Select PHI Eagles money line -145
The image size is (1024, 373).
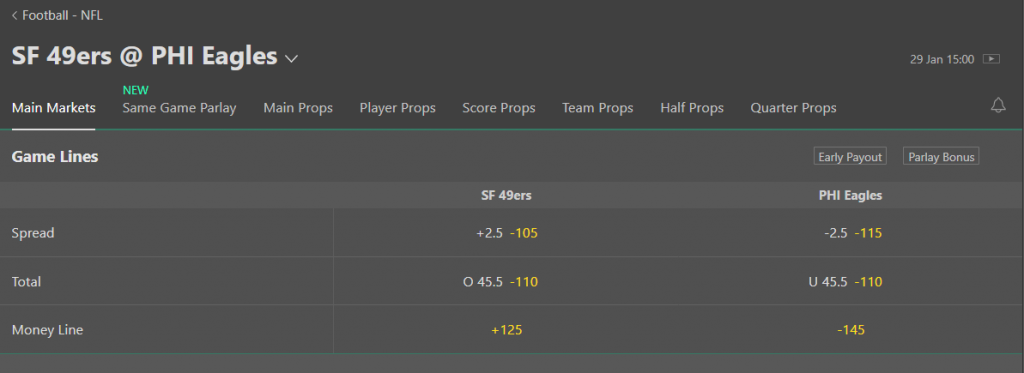pyautogui.click(x=852, y=330)
